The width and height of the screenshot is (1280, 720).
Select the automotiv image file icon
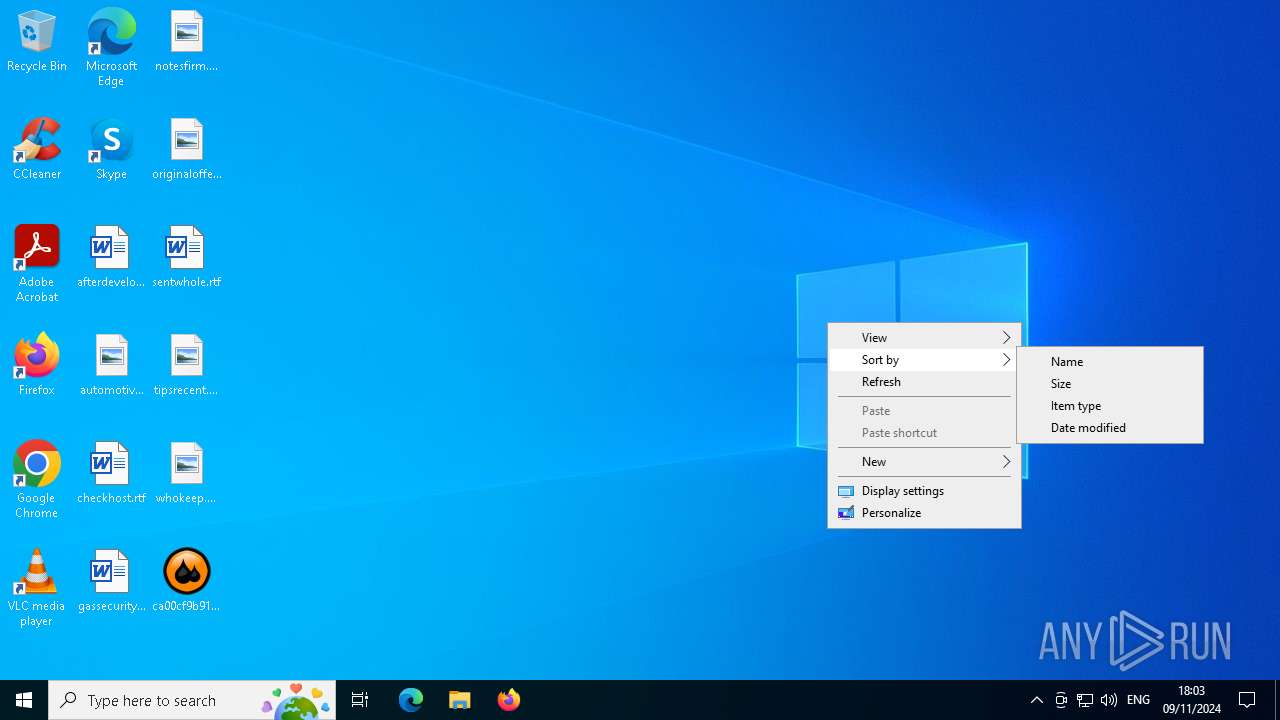[111, 366]
